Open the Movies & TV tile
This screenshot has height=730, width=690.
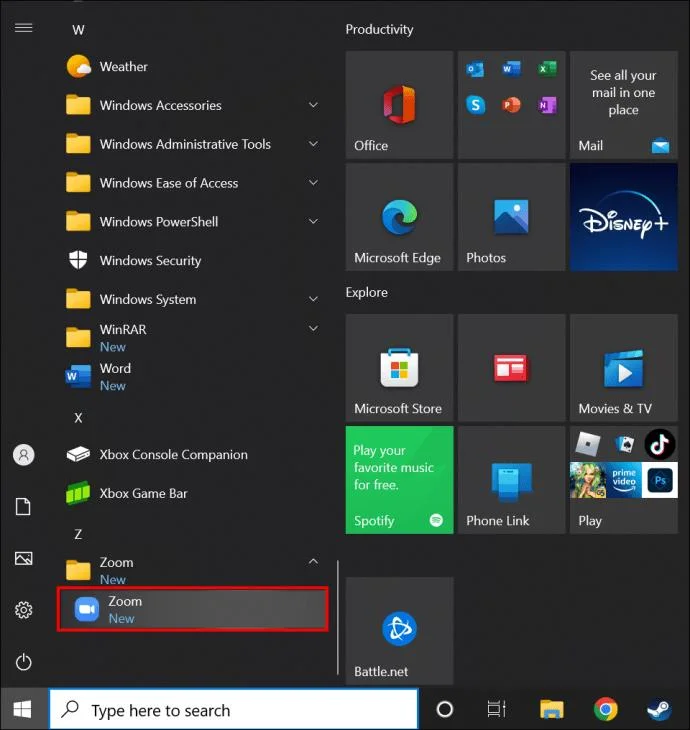pos(623,368)
